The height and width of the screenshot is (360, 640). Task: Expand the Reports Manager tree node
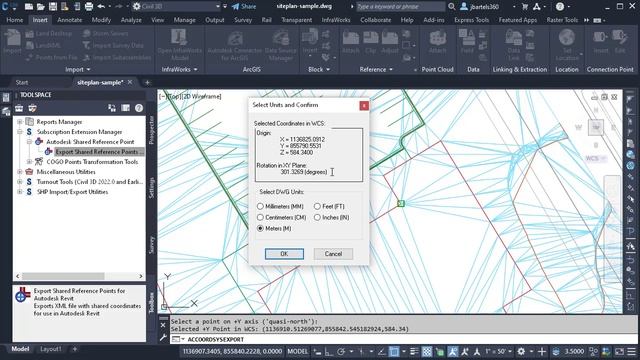20,122
